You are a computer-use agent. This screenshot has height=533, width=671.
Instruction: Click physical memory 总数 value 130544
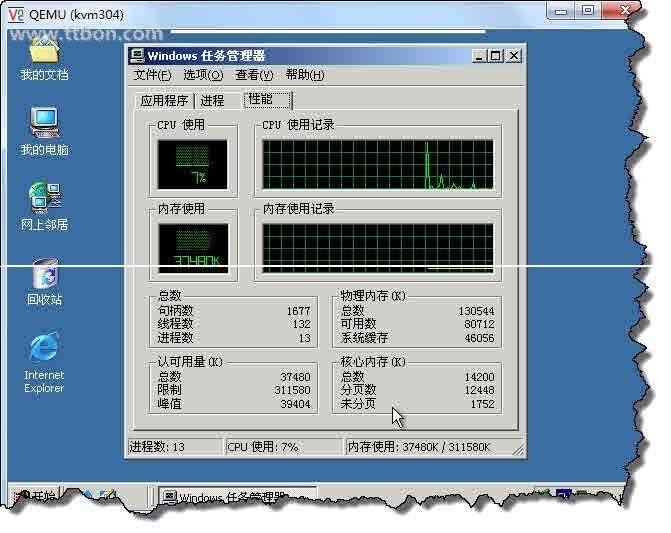[x=476, y=311]
